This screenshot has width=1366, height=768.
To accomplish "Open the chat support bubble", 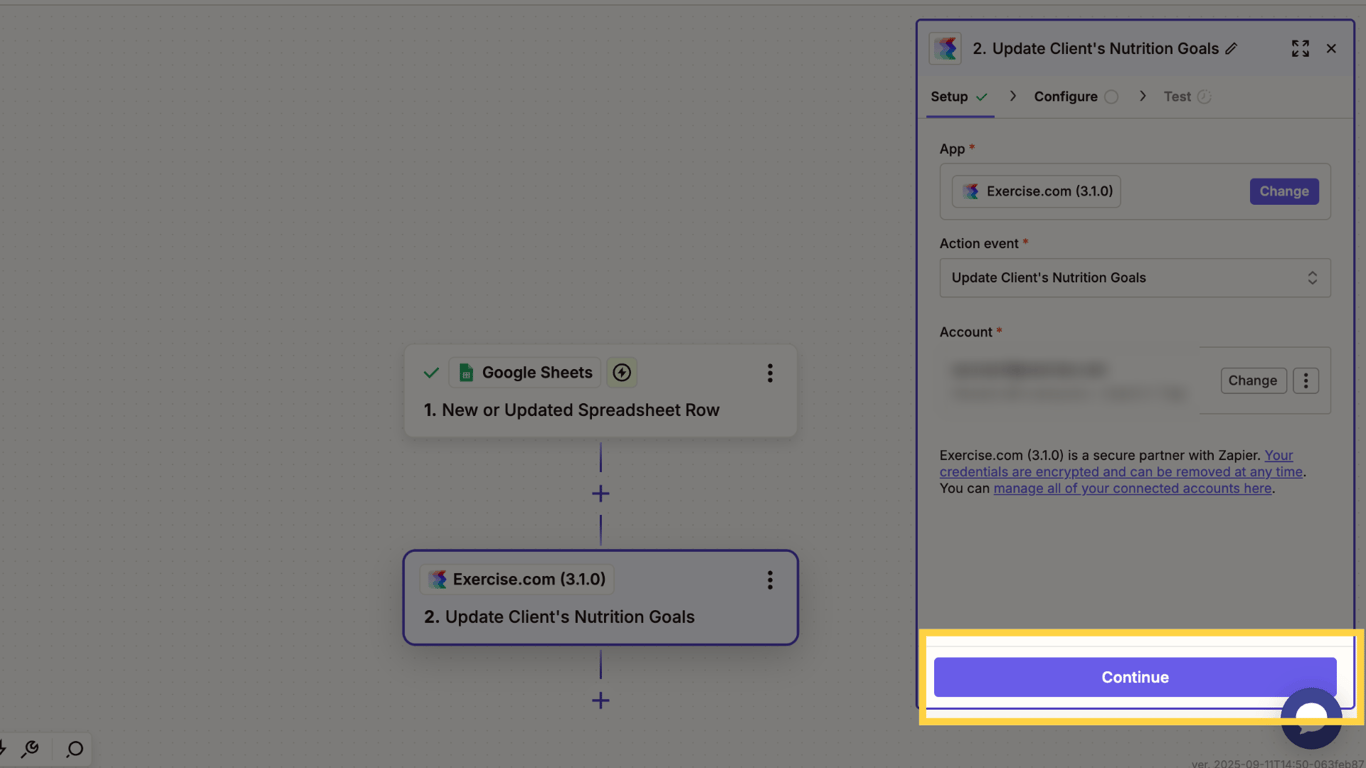I will click(x=1311, y=717).
